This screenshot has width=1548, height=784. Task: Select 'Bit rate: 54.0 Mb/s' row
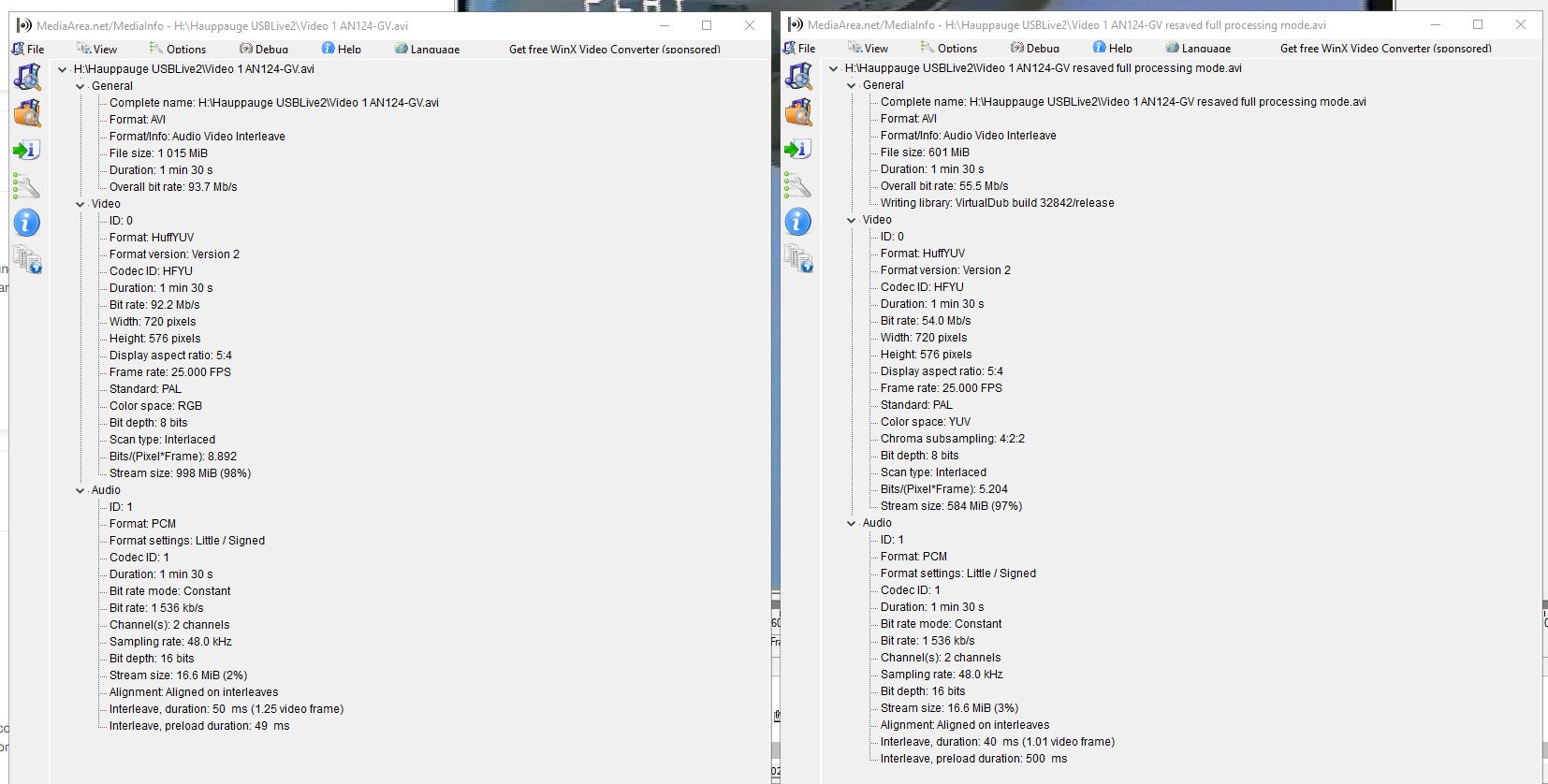926,321
